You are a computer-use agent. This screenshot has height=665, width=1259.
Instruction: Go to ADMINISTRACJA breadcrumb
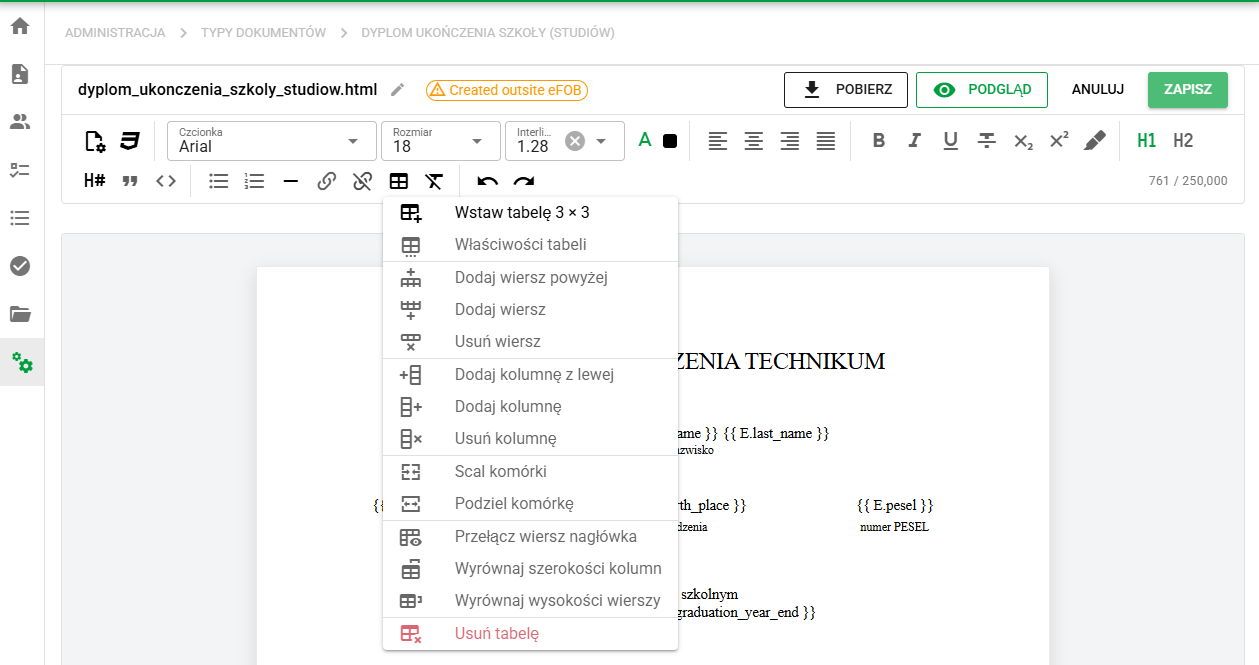(115, 33)
